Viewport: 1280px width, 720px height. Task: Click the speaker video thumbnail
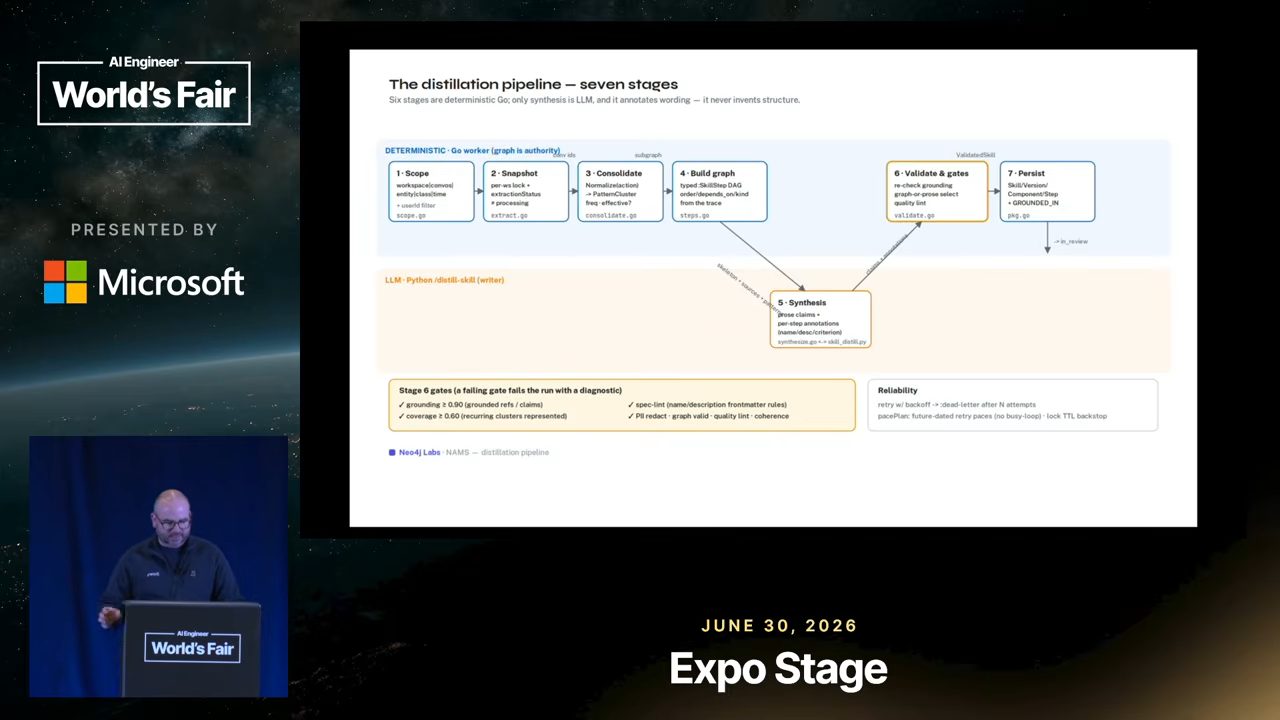click(158, 566)
